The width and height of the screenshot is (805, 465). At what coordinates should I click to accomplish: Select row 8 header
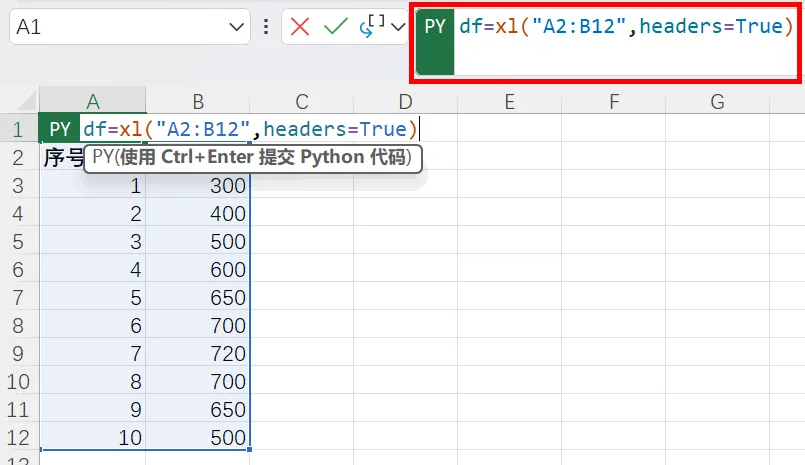18,325
